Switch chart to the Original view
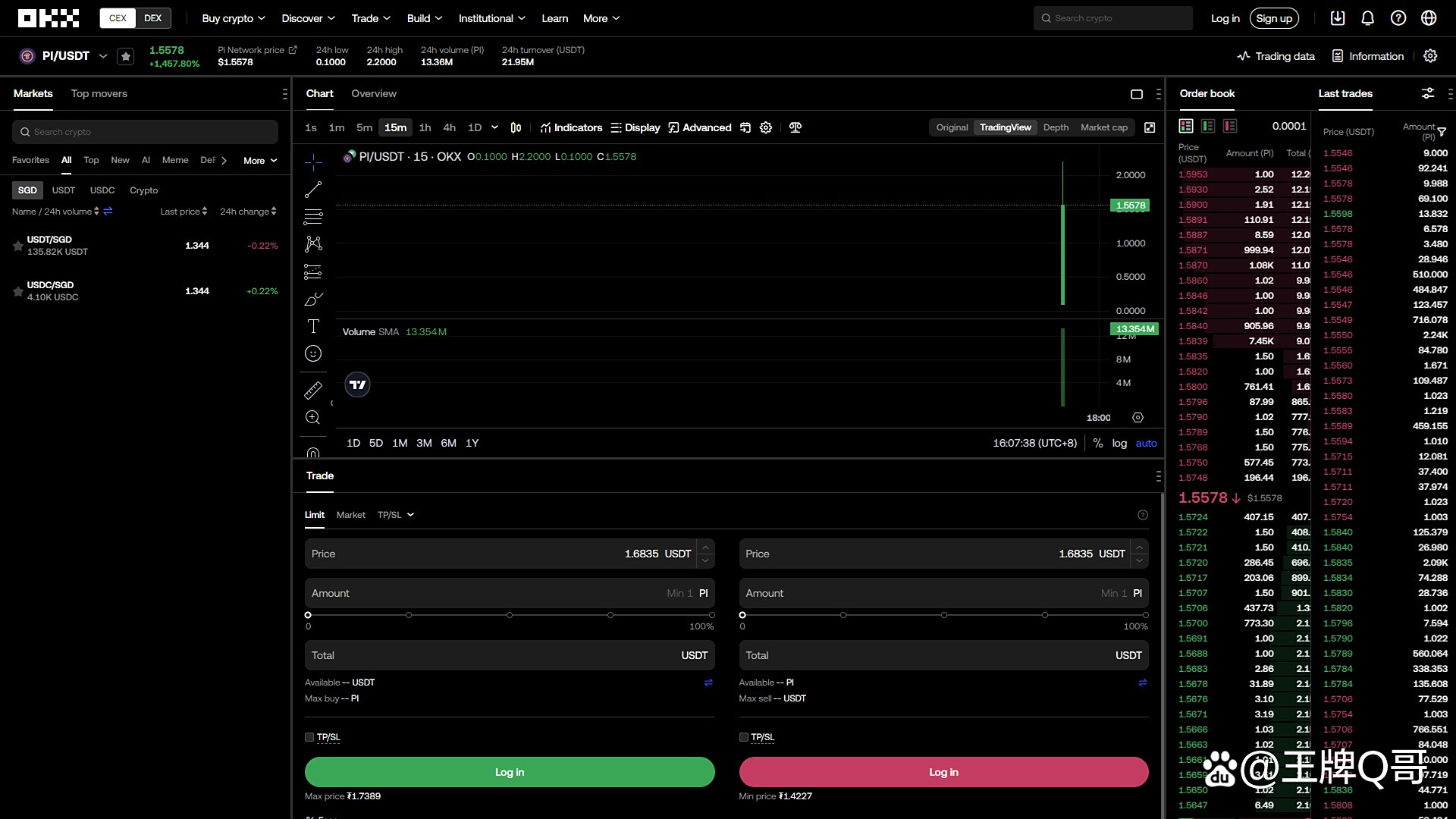The width and height of the screenshot is (1456, 819). (952, 127)
